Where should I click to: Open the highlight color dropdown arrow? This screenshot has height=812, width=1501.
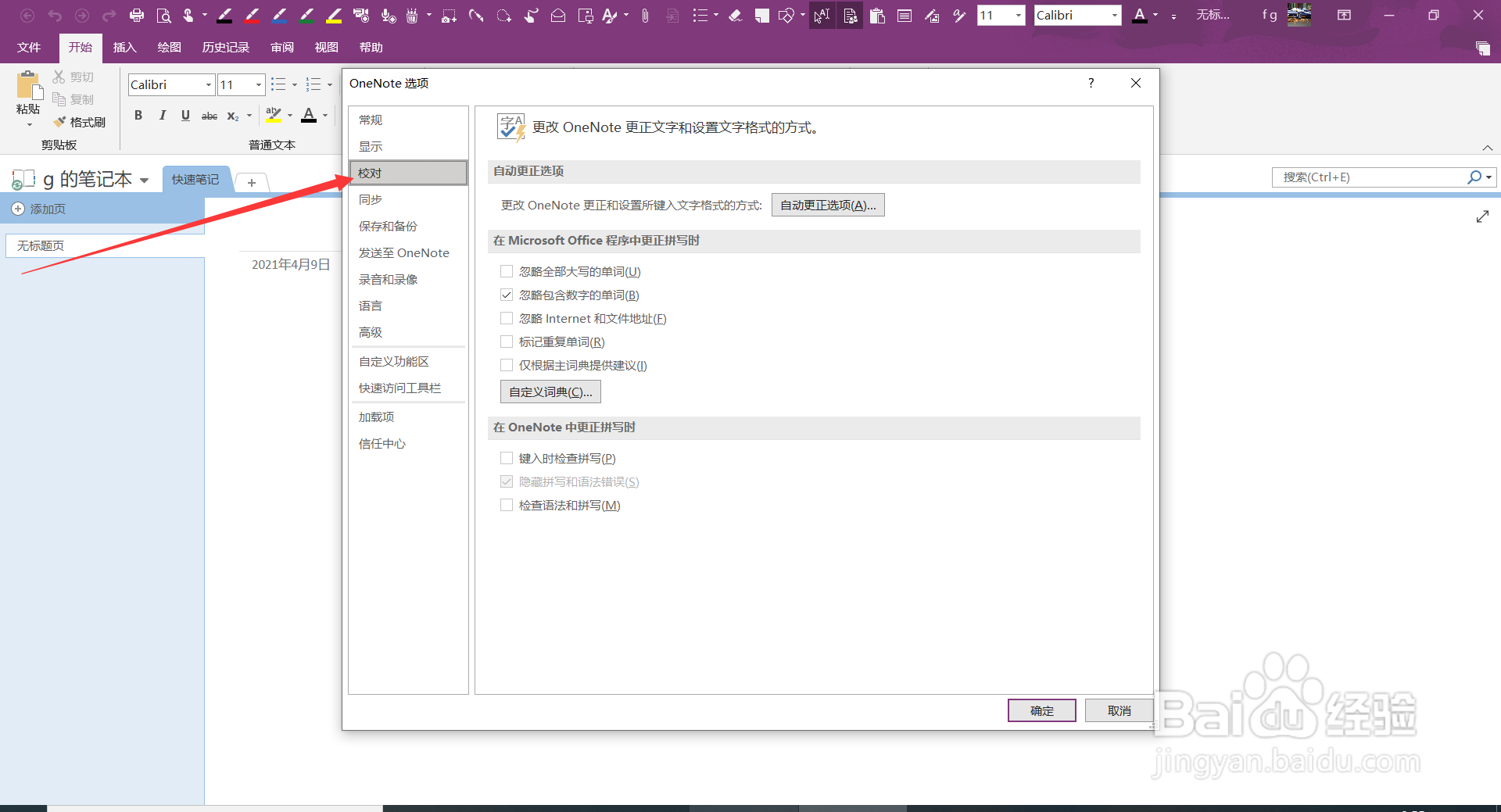[x=290, y=116]
